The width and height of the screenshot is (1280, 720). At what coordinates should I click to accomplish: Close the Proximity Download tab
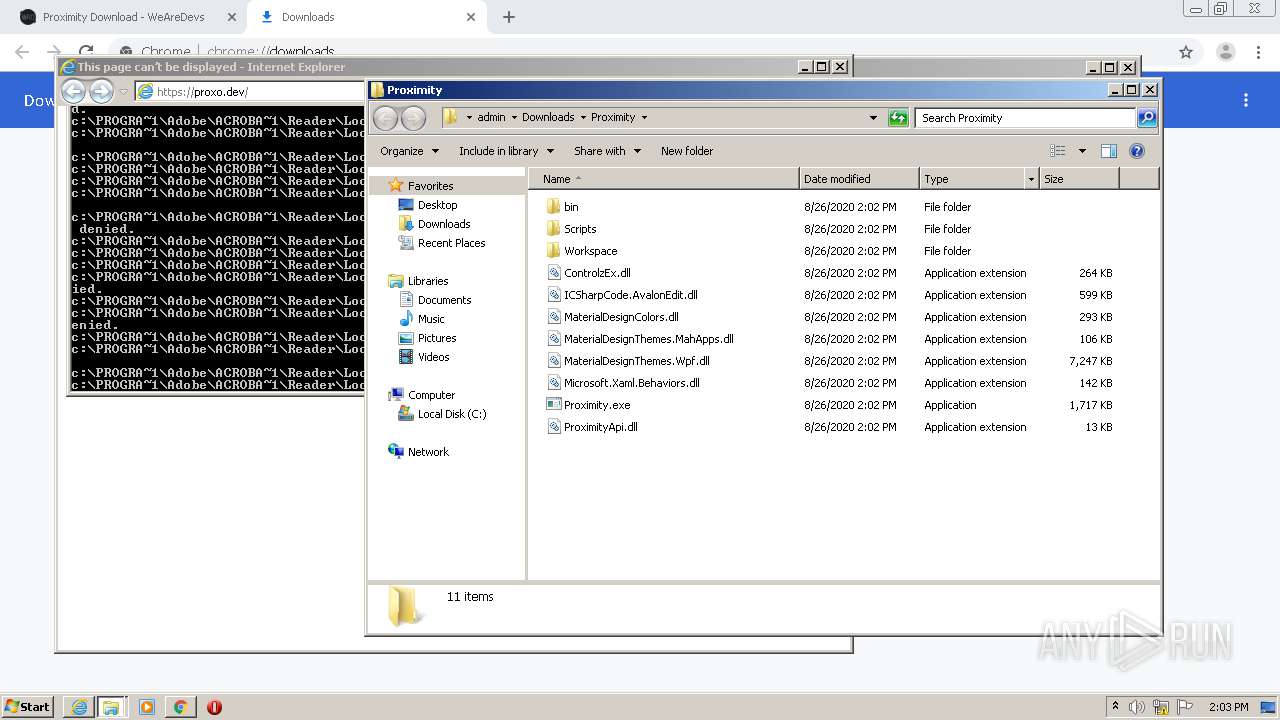pyautogui.click(x=232, y=17)
